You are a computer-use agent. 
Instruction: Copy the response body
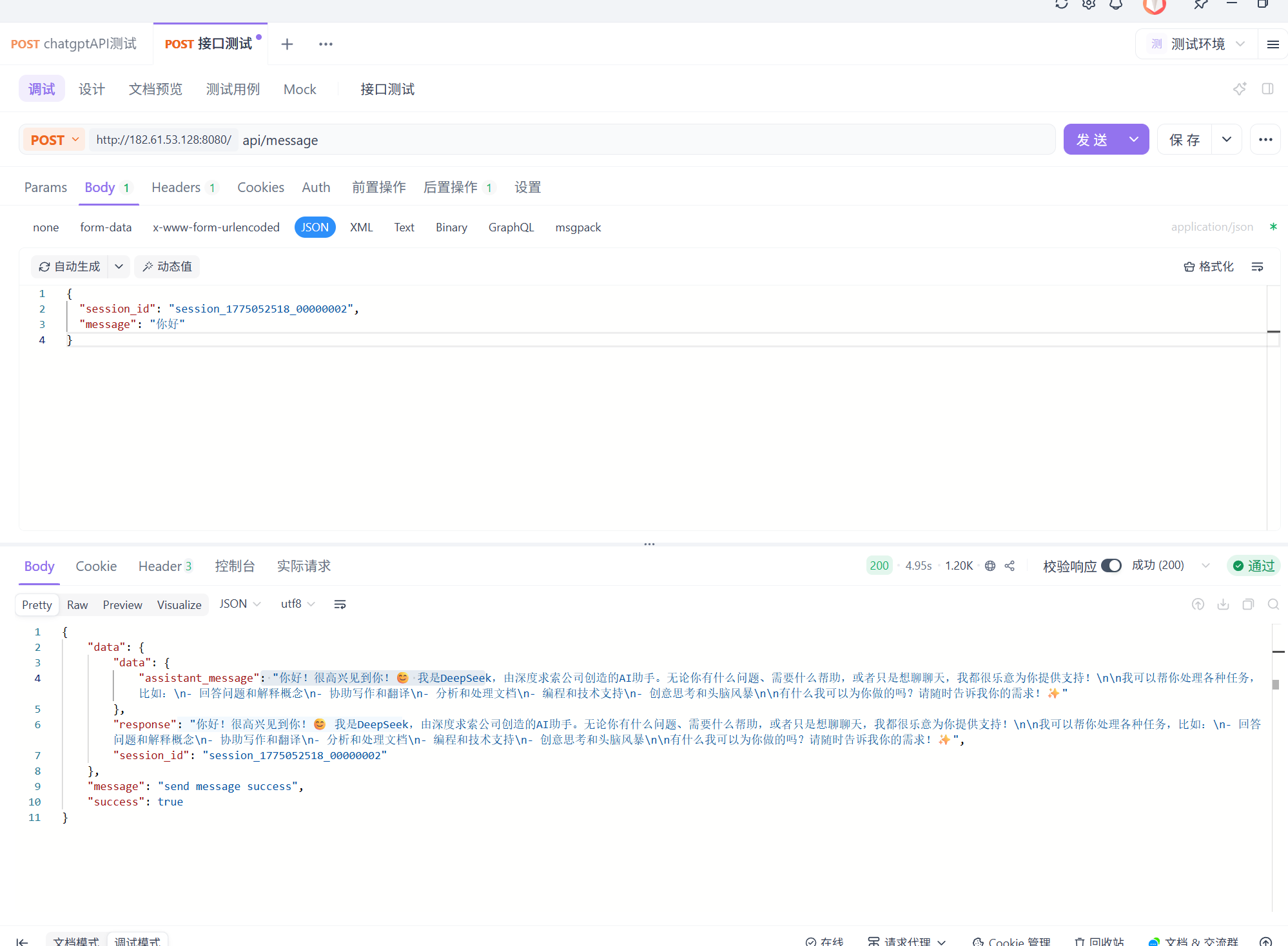point(1248,604)
